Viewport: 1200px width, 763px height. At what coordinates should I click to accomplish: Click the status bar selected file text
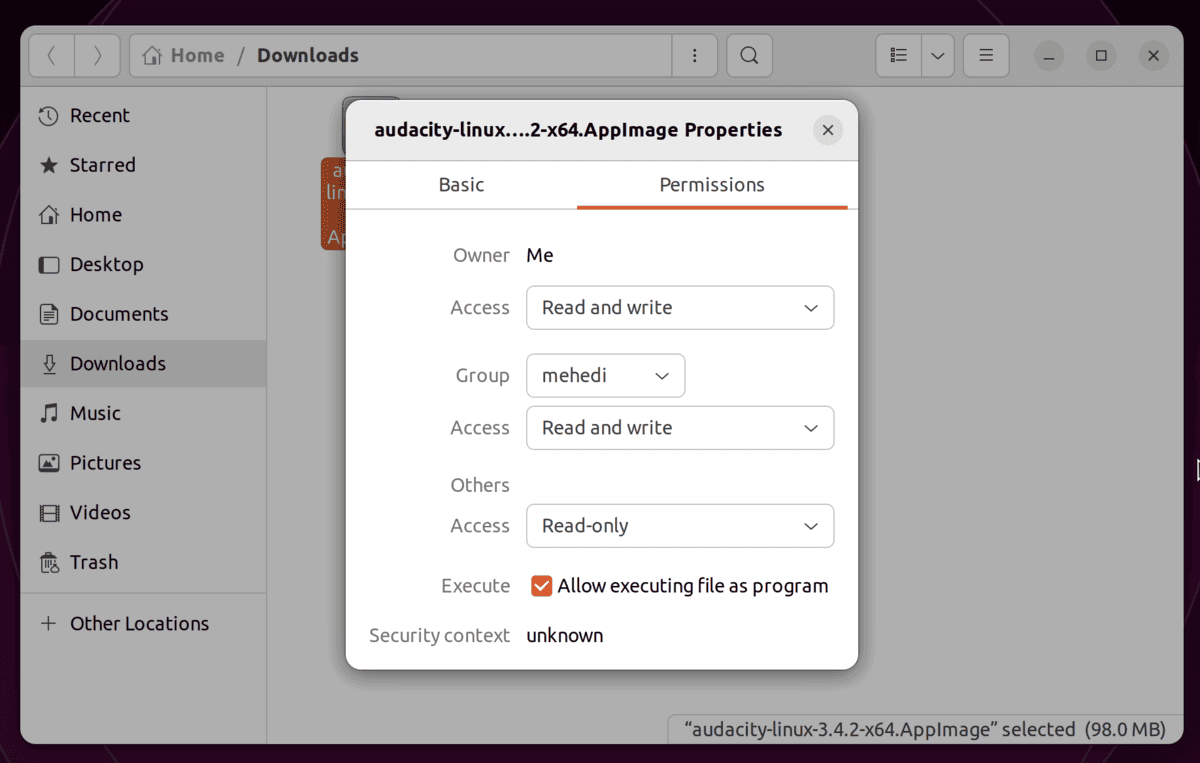point(925,730)
